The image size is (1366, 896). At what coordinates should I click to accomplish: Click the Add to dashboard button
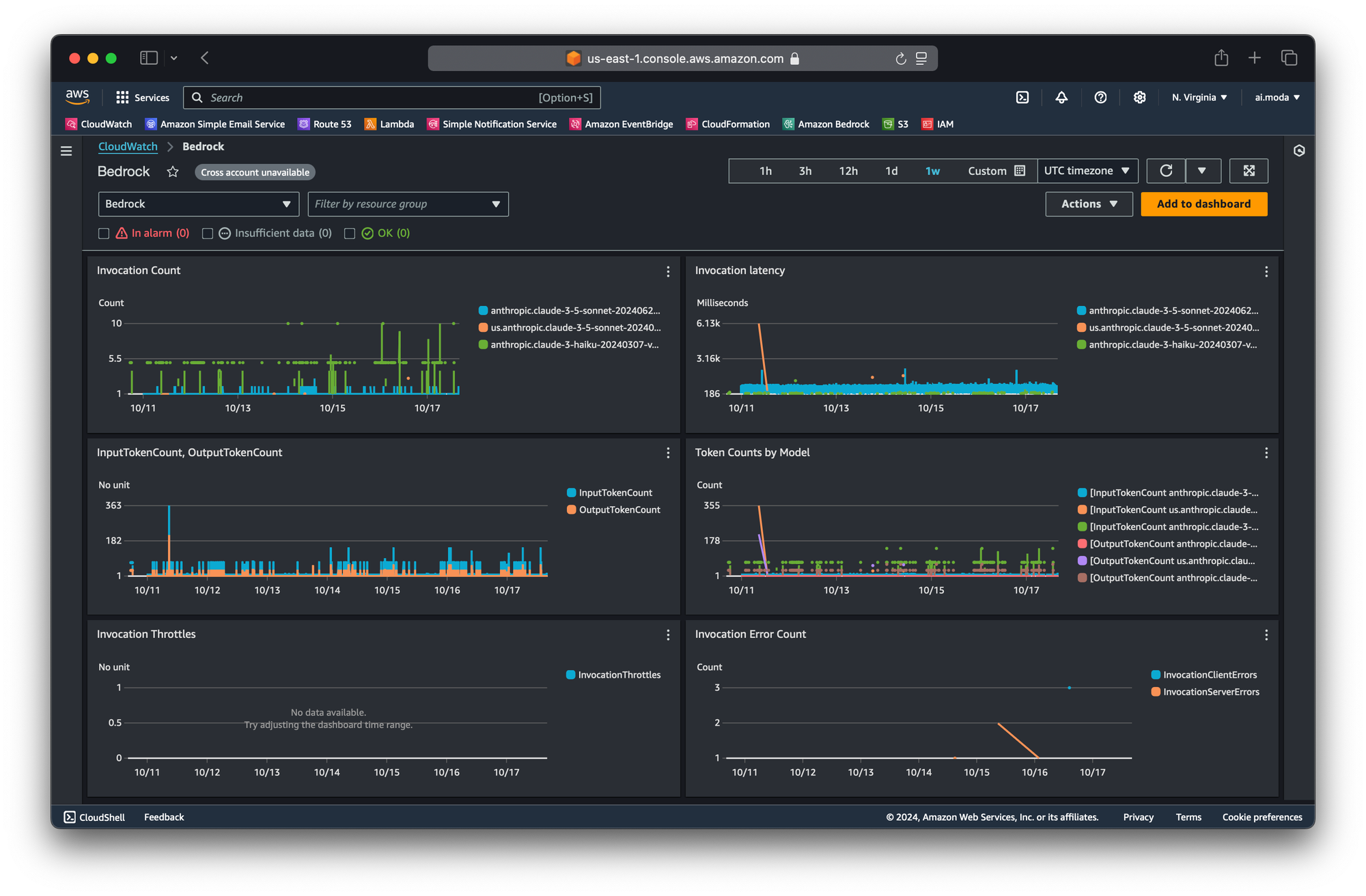coord(1203,204)
